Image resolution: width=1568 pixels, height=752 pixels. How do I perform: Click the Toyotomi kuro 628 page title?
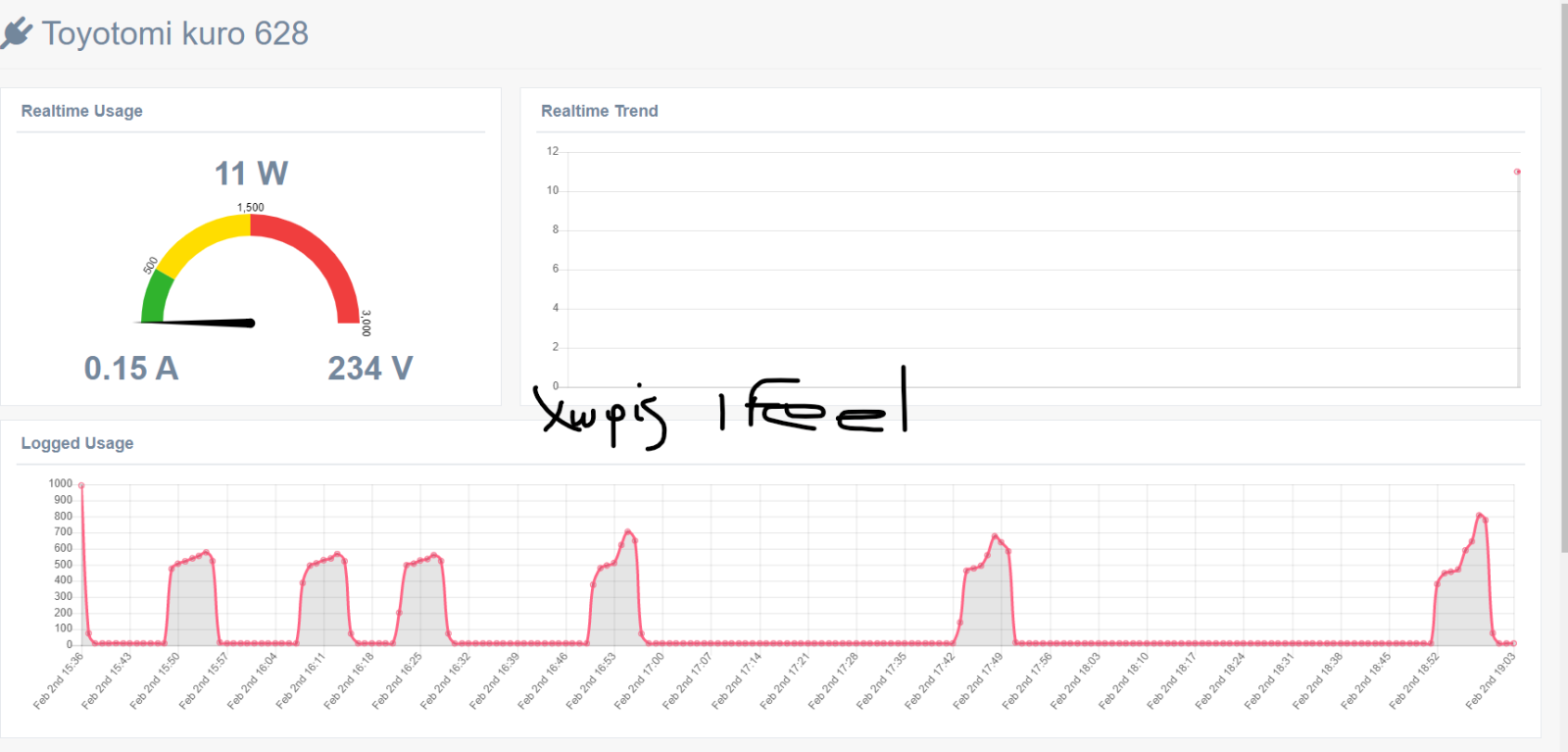(x=174, y=33)
